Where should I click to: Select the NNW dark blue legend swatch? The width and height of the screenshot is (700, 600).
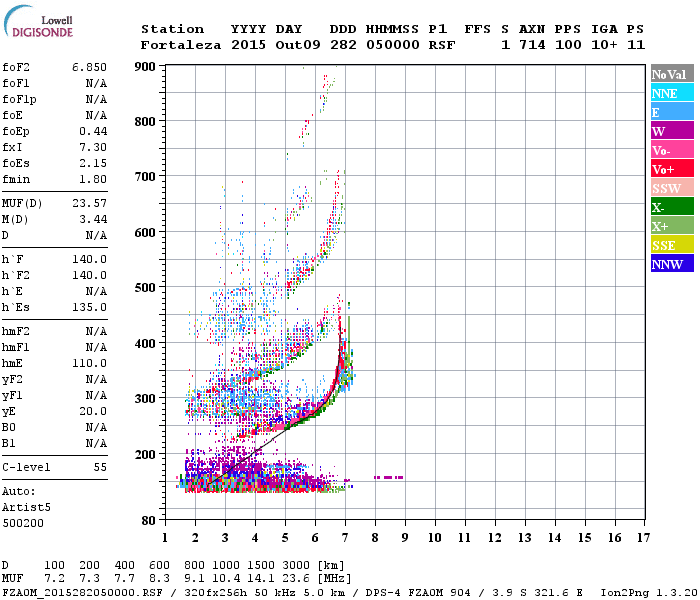coord(672,263)
